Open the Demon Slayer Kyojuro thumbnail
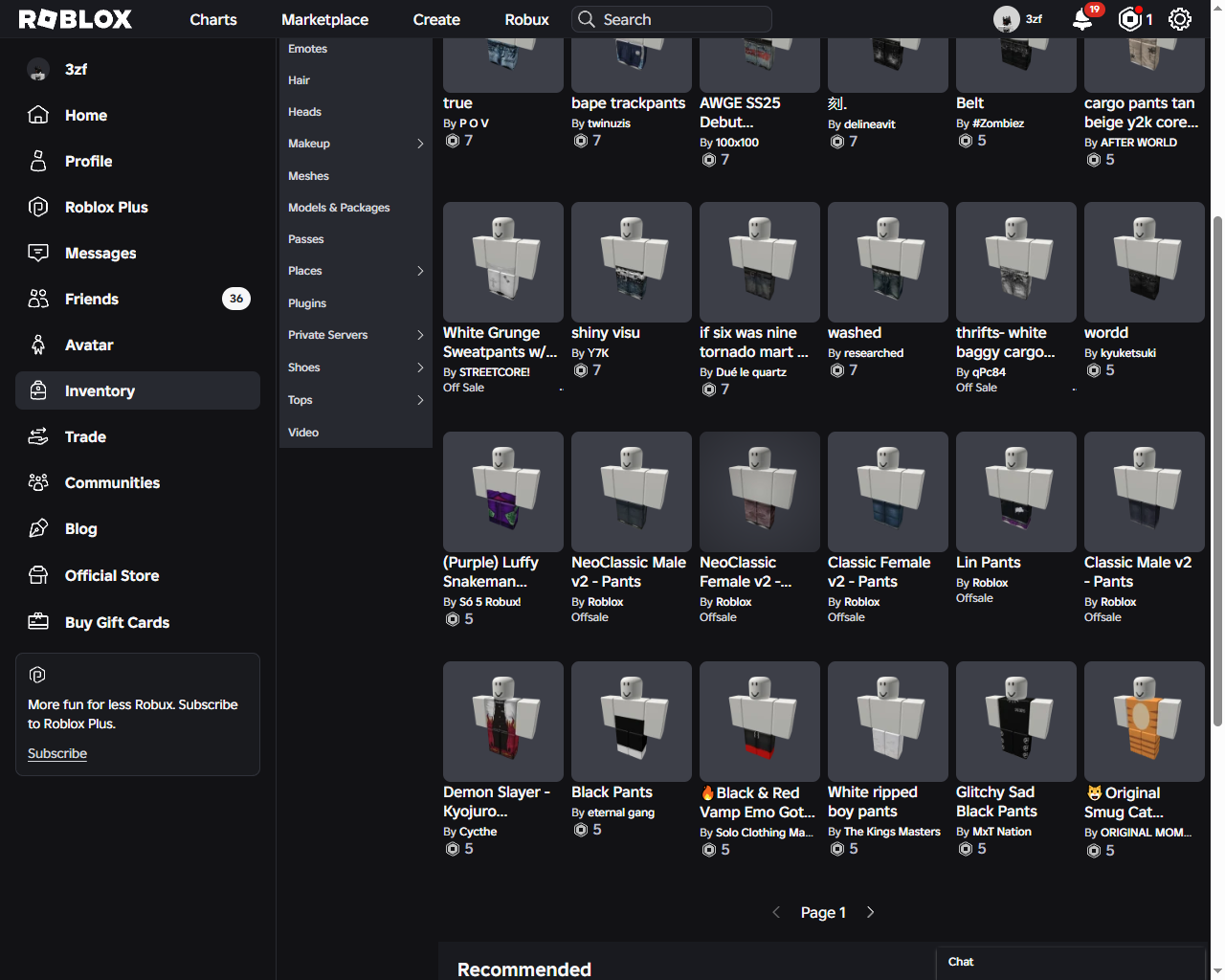 click(x=503, y=722)
